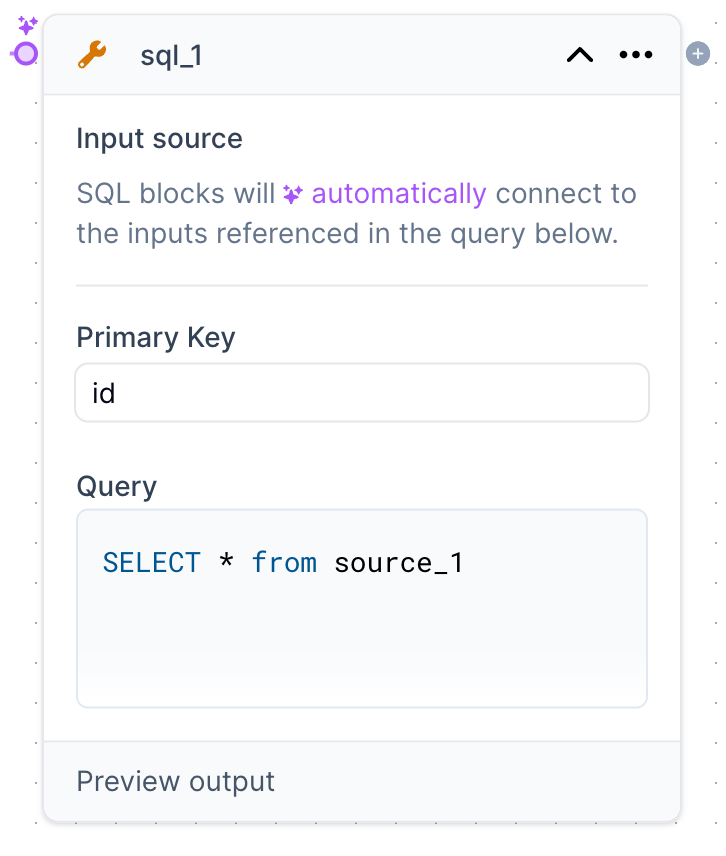This screenshot has width=726, height=856.
Task: Click the gray plus output connector
Action: [x=697, y=54]
